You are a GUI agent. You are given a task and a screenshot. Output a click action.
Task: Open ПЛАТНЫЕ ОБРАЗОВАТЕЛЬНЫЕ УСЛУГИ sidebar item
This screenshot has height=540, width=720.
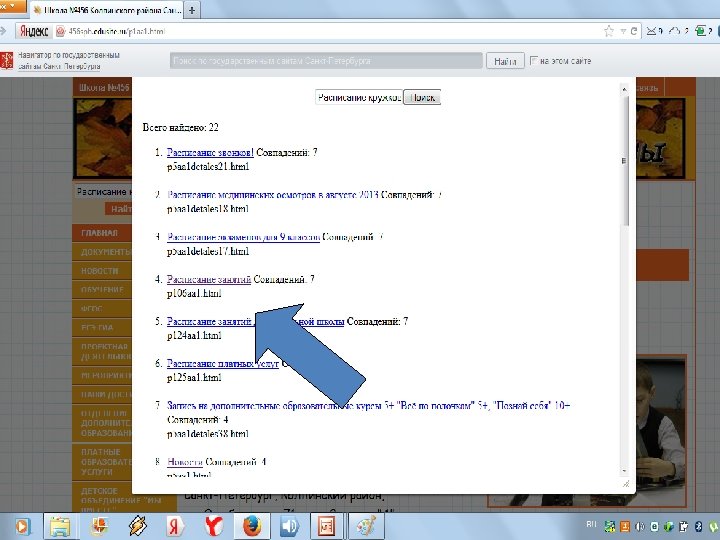(x=102, y=461)
